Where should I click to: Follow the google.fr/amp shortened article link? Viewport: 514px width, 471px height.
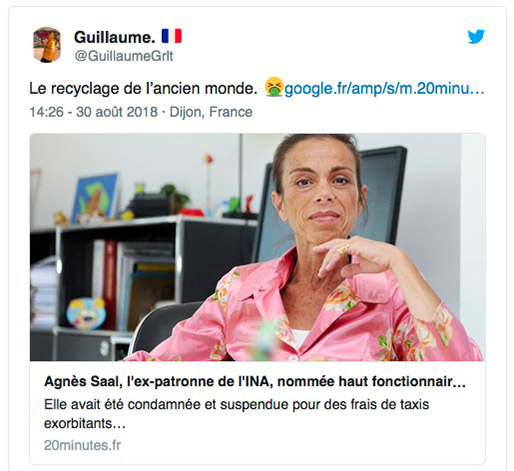[x=384, y=89]
